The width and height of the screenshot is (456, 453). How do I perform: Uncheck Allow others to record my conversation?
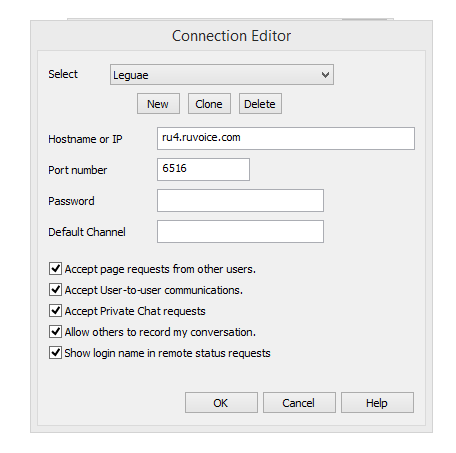[x=55, y=331]
